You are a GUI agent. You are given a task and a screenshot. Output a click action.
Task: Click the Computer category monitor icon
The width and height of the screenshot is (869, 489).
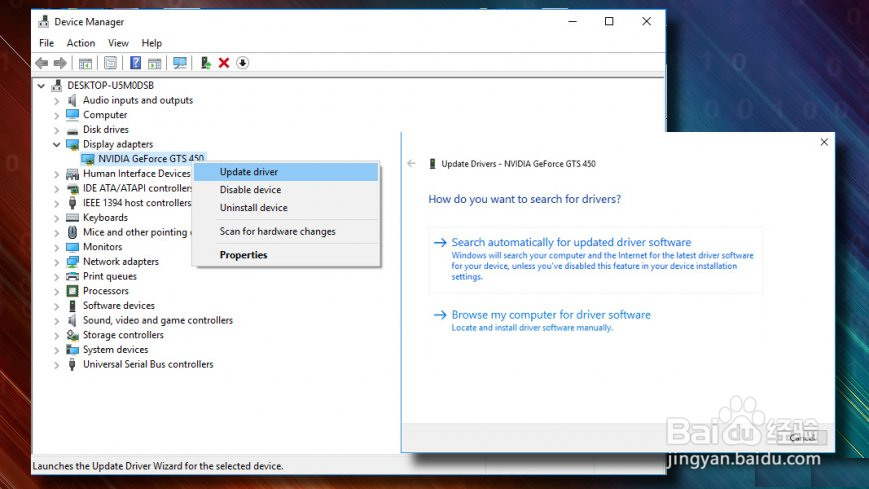[x=72, y=115]
